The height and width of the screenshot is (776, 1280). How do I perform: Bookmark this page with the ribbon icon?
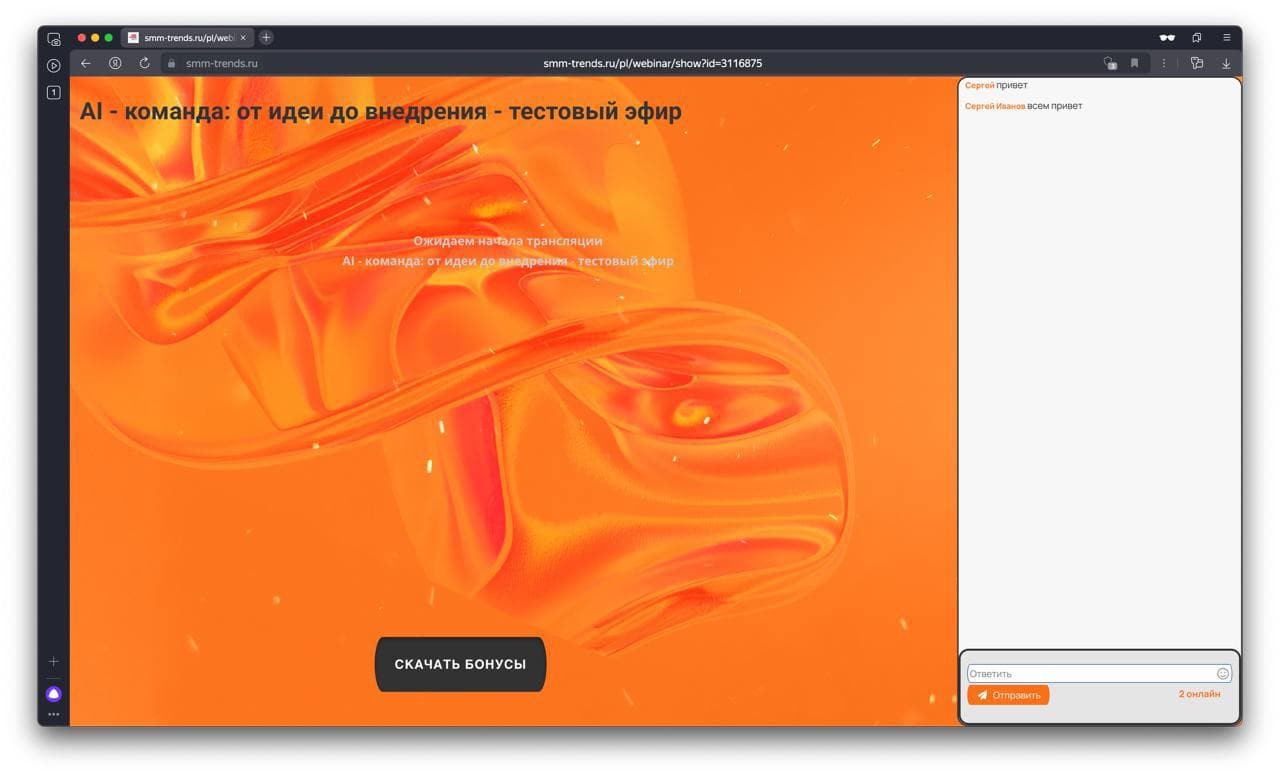click(1135, 63)
